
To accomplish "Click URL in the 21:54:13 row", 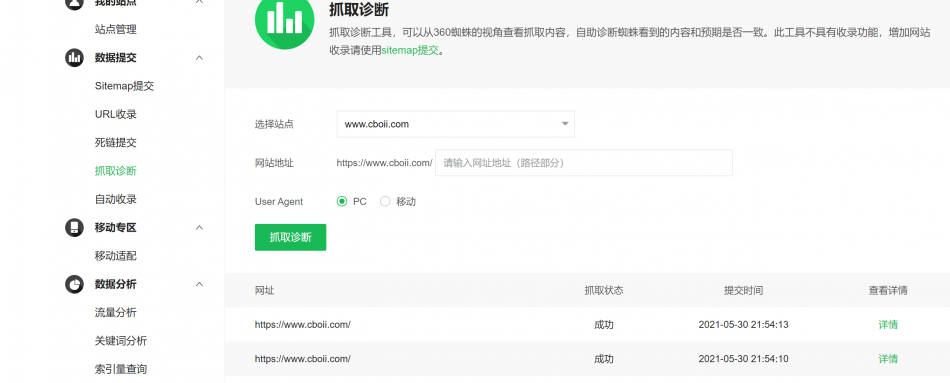I will click(303, 324).
